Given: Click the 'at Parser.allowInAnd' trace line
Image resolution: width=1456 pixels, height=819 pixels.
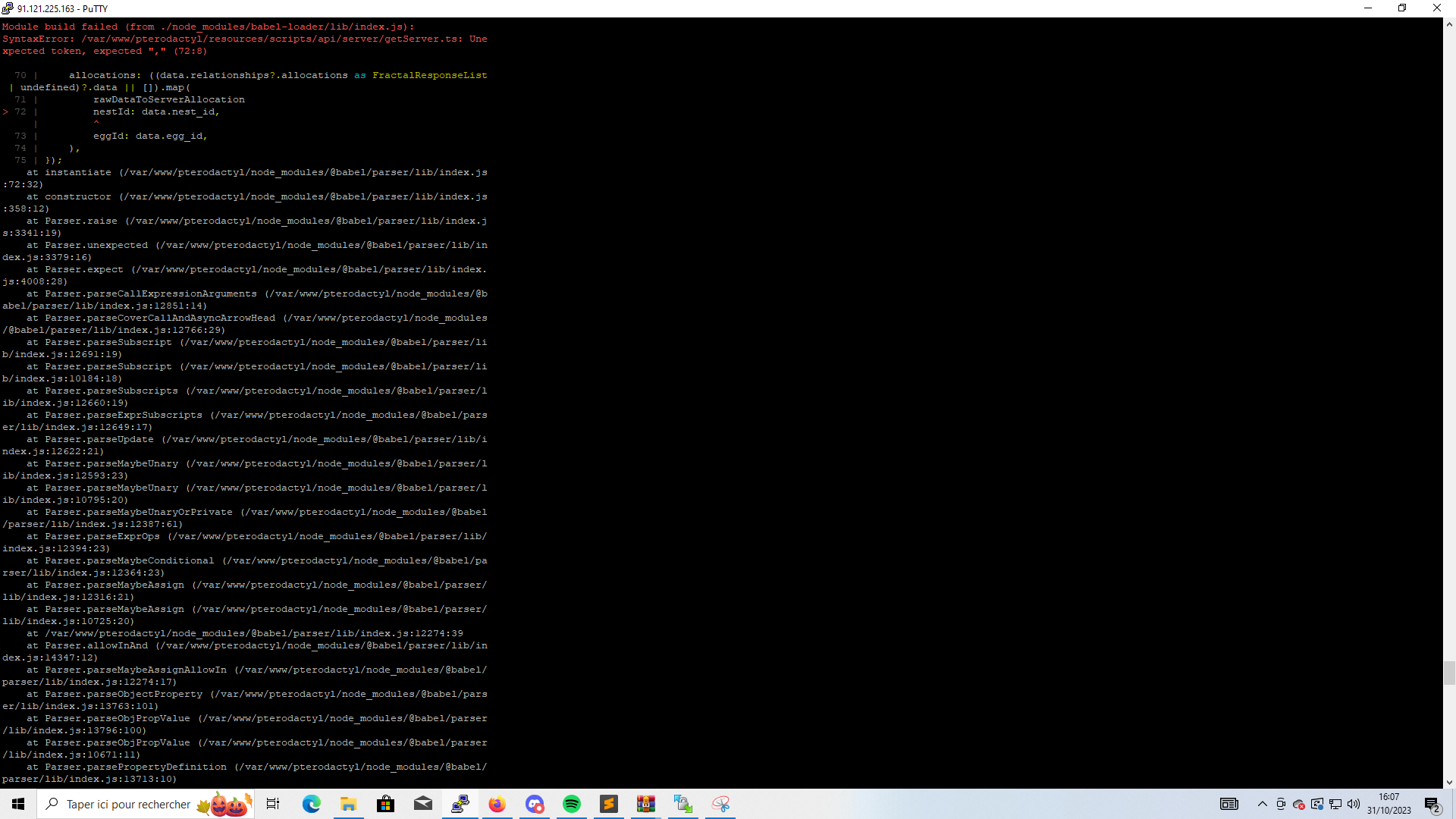Looking at the screenshot, I should pyautogui.click(x=244, y=651).
